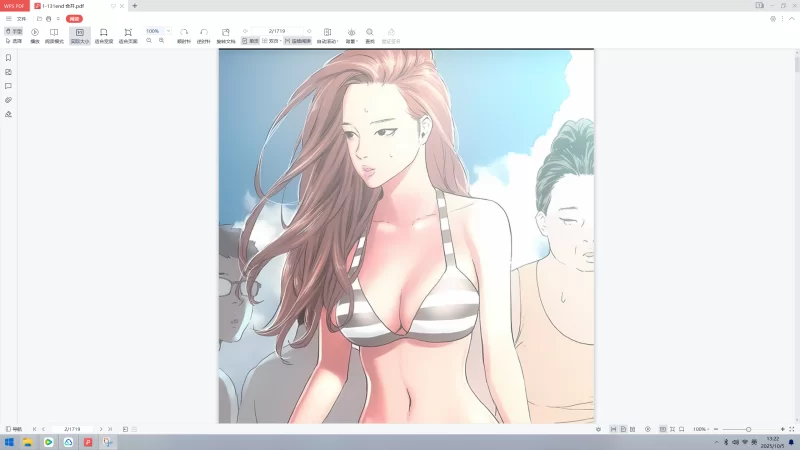Viewport: 800px width, 450px height.
Task: Open the bookmarks panel in left sidebar
Action: pos(8,58)
